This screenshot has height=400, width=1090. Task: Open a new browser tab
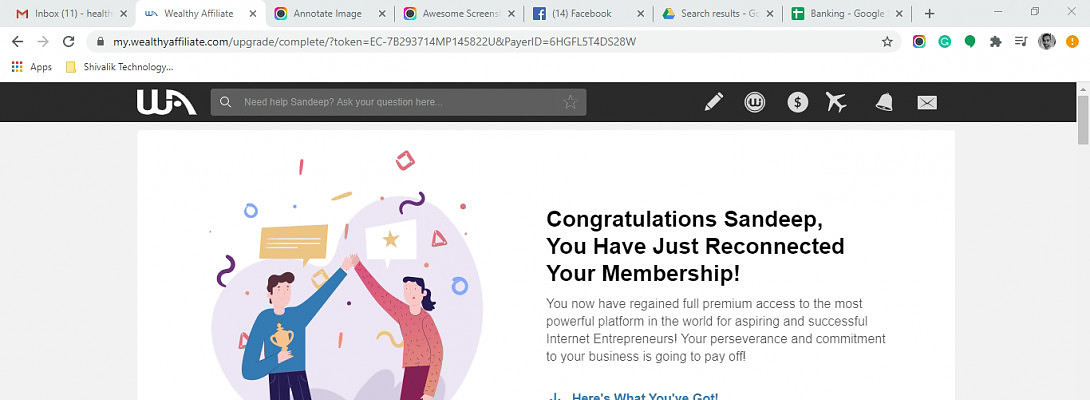point(929,14)
